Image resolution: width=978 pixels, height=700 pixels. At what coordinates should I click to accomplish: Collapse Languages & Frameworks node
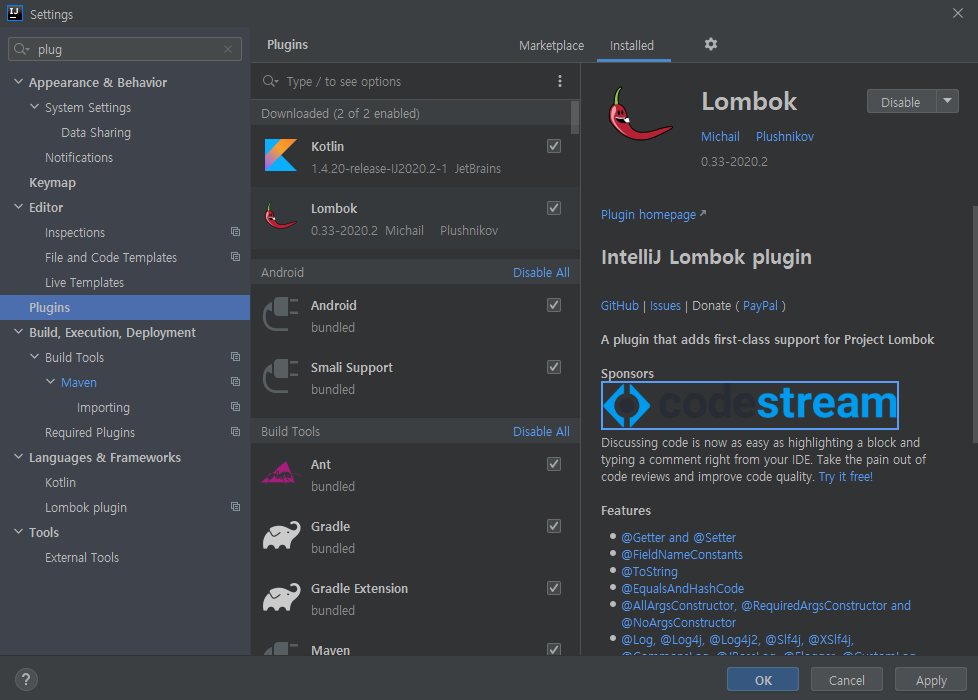19,457
